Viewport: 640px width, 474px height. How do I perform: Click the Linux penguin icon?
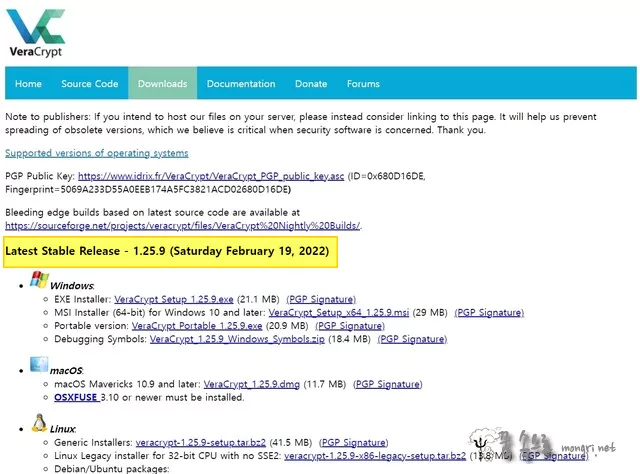tap(39, 423)
